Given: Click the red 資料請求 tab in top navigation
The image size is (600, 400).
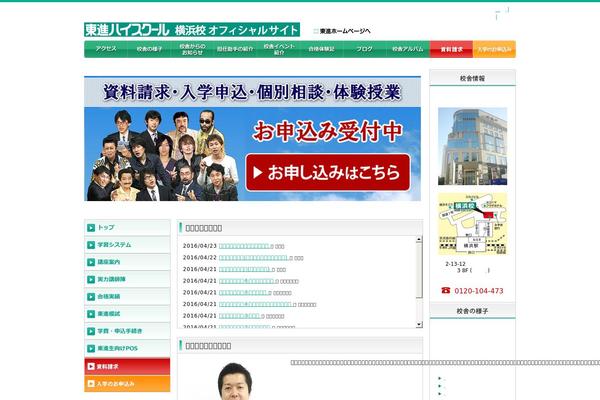Looking at the screenshot, I should pos(452,49).
